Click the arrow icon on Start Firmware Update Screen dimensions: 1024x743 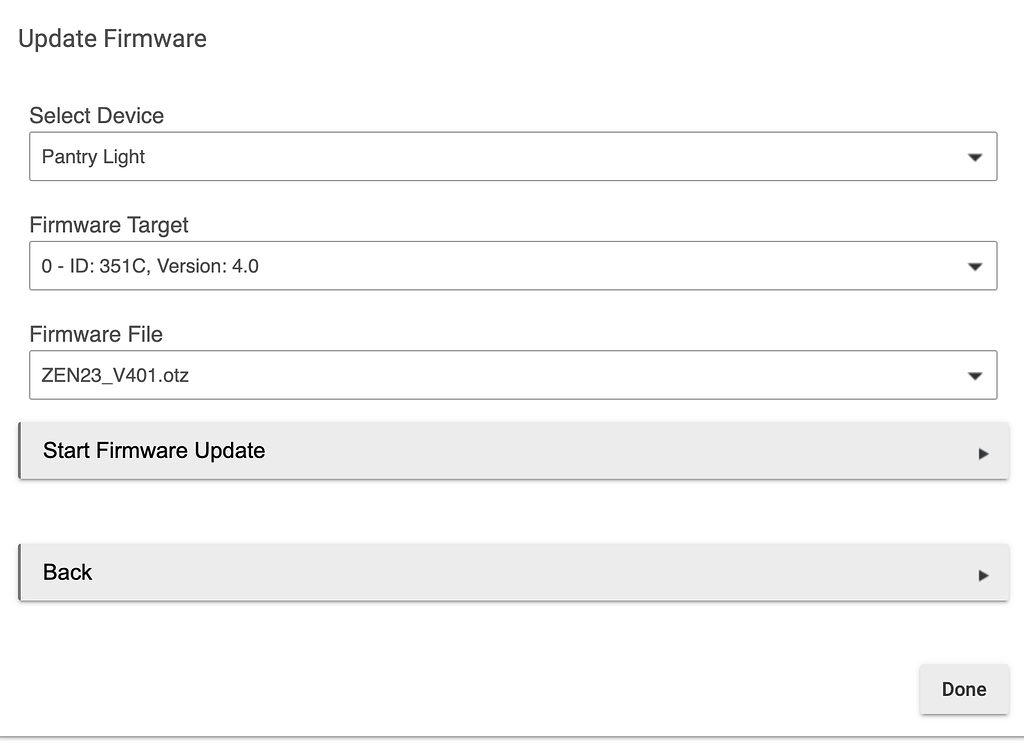(x=985, y=451)
